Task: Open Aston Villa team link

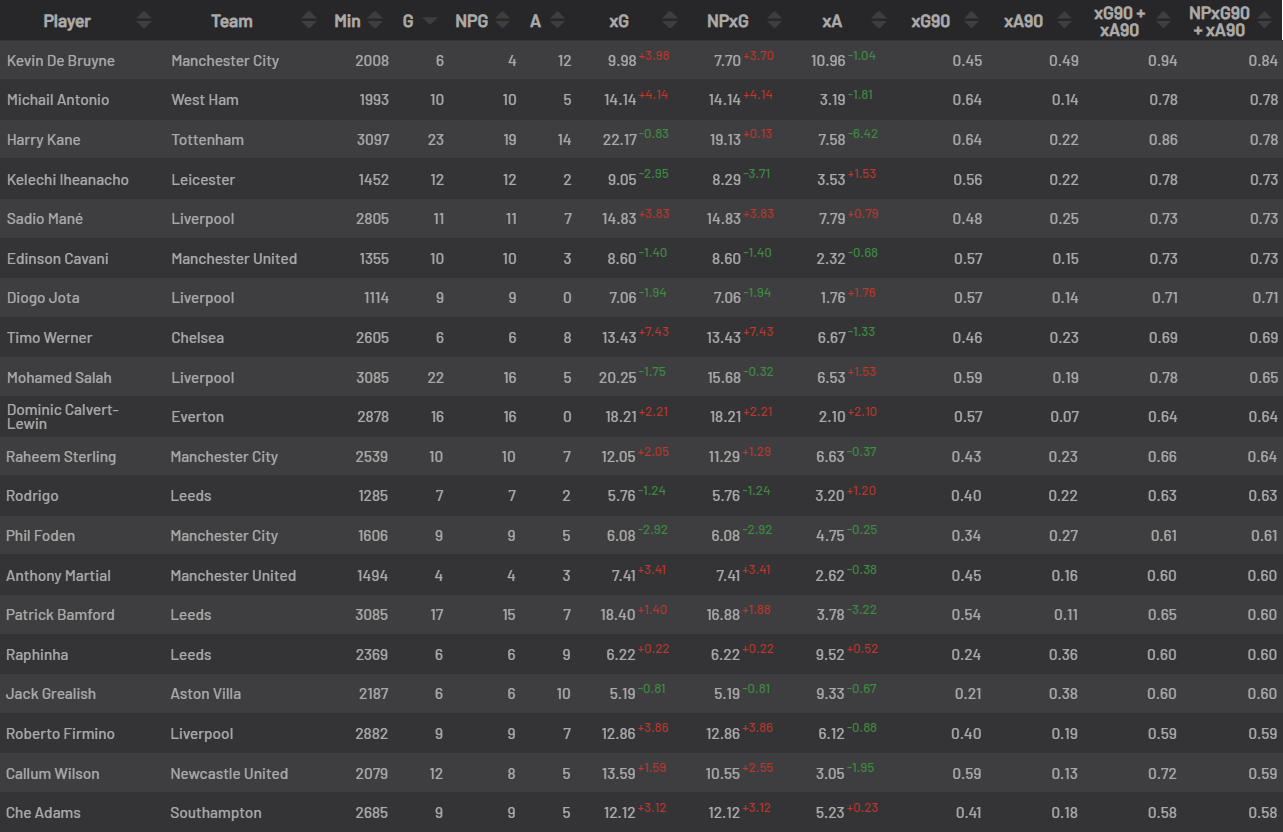Action: [x=206, y=694]
